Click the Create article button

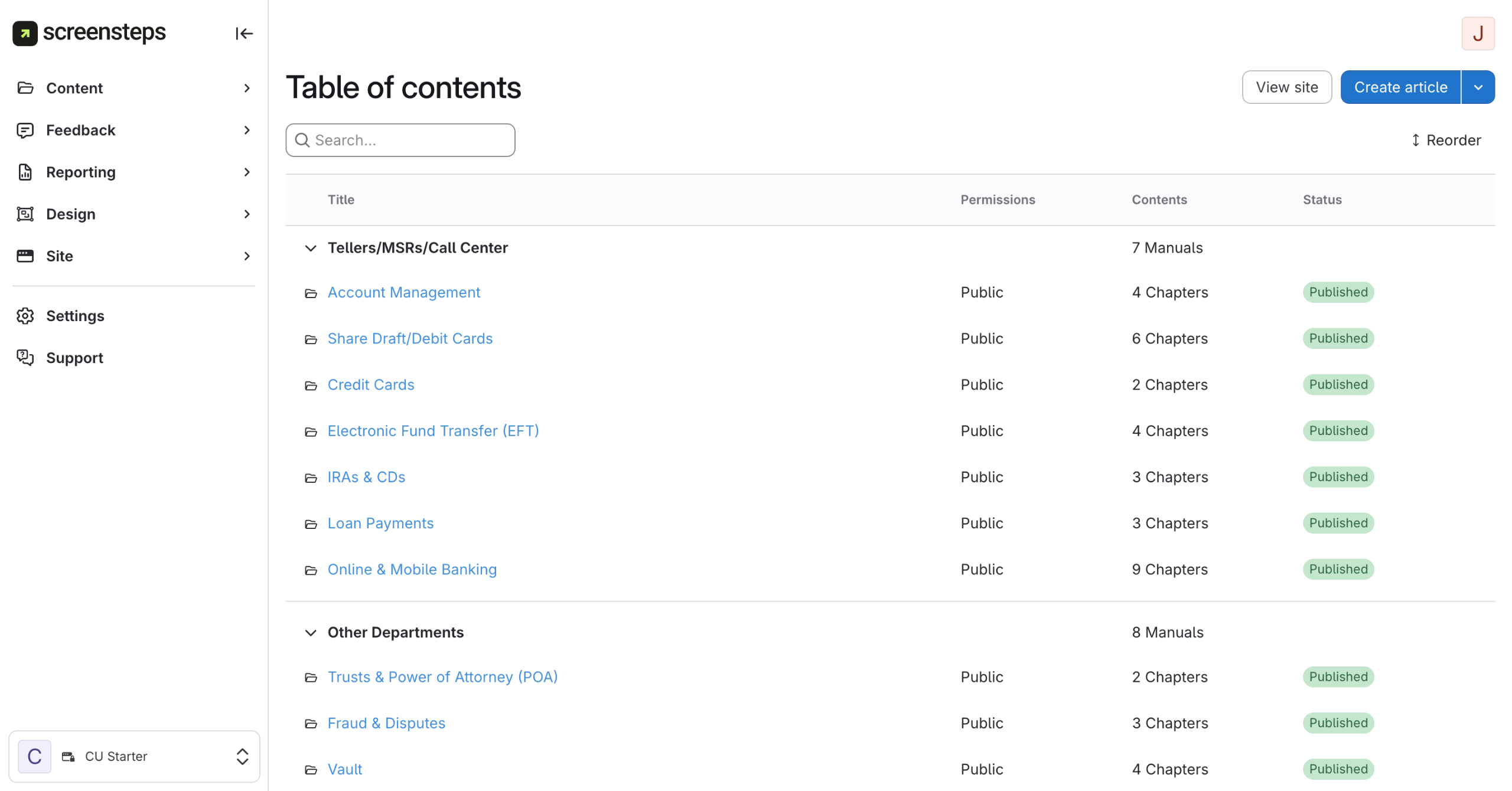click(x=1400, y=87)
